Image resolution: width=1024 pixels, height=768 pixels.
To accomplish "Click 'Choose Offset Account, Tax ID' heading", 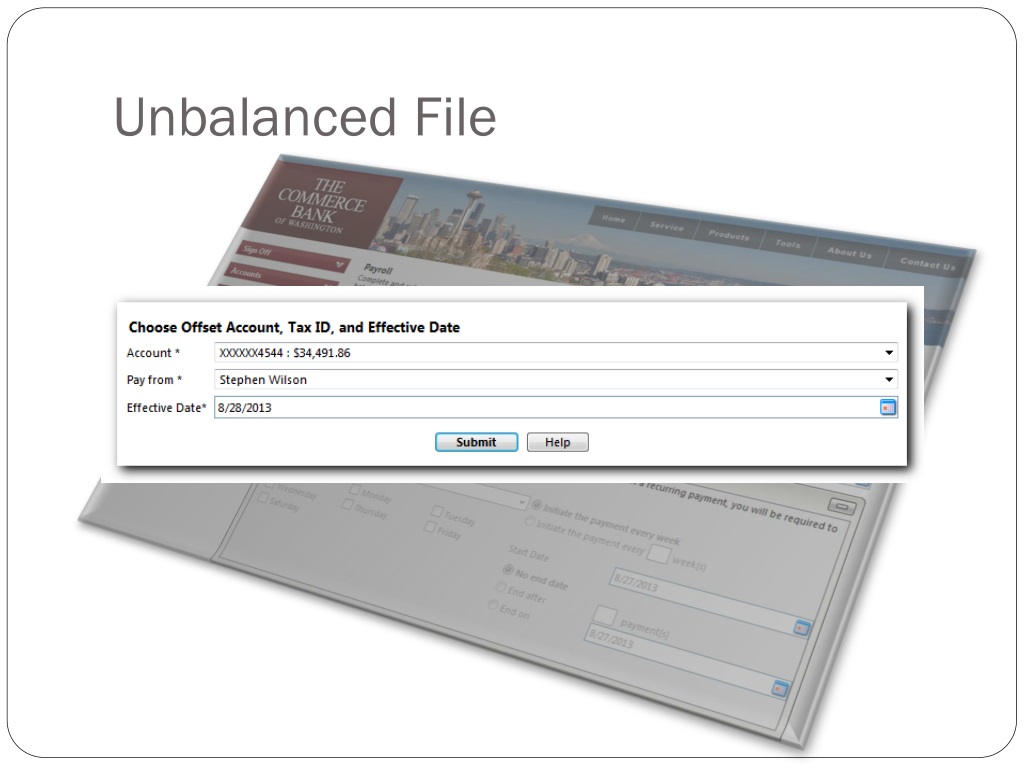I will pyautogui.click(x=294, y=327).
